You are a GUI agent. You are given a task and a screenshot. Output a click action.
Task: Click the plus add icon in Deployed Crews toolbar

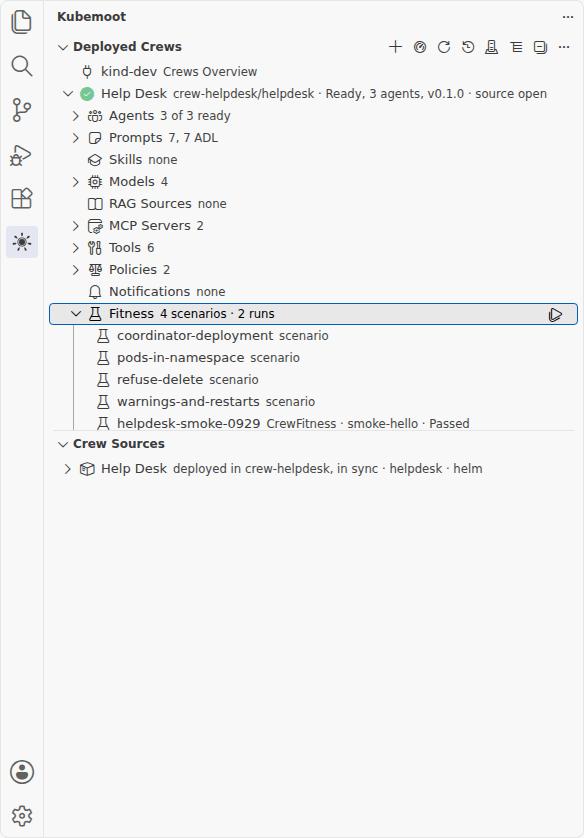[395, 47]
